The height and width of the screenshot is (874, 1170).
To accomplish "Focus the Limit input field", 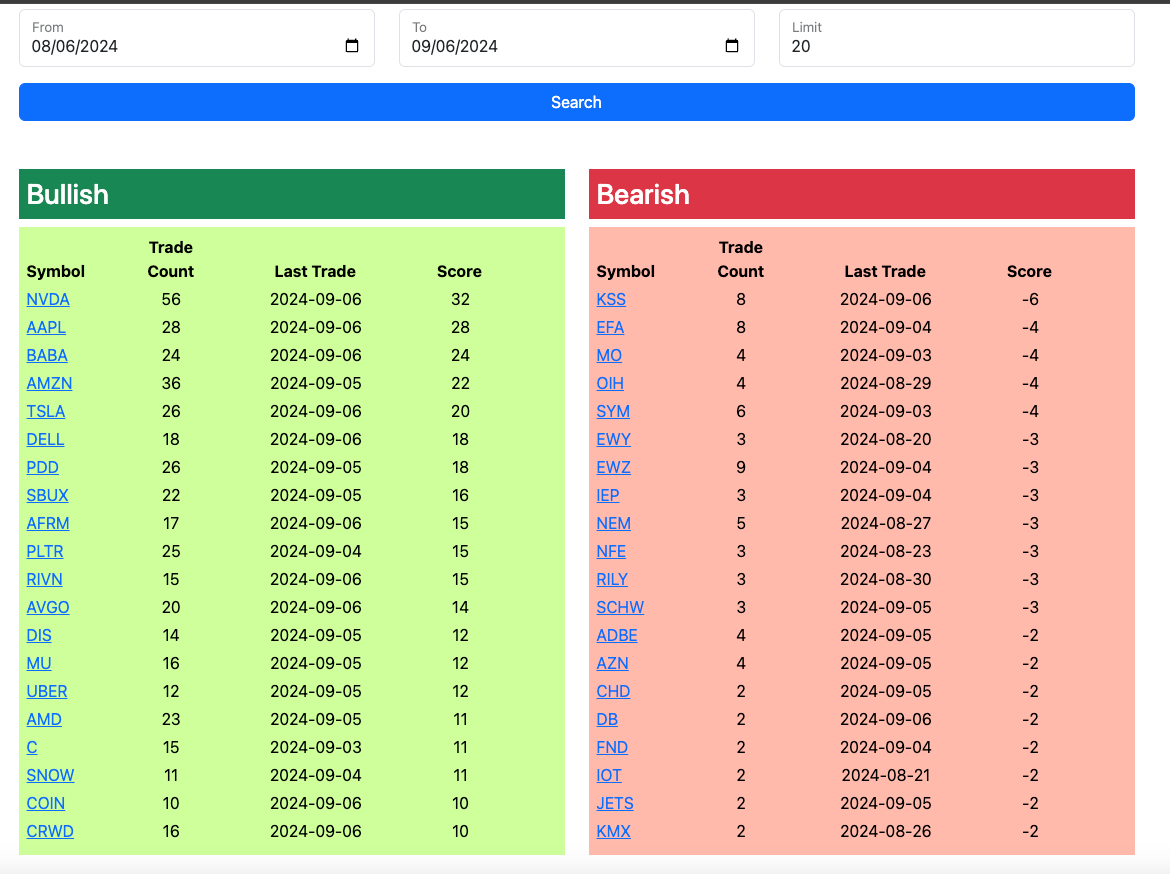I will pyautogui.click(x=957, y=38).
